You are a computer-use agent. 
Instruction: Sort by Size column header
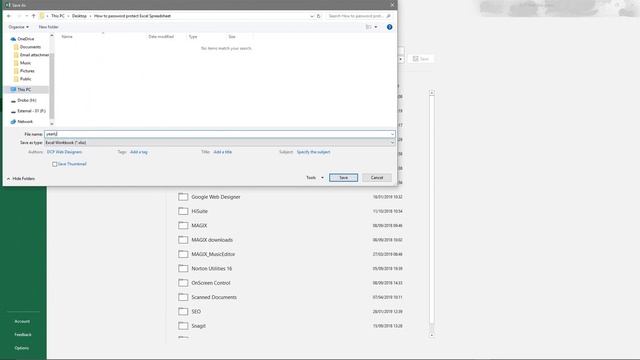pyautogui.click(x=232, y=37)
